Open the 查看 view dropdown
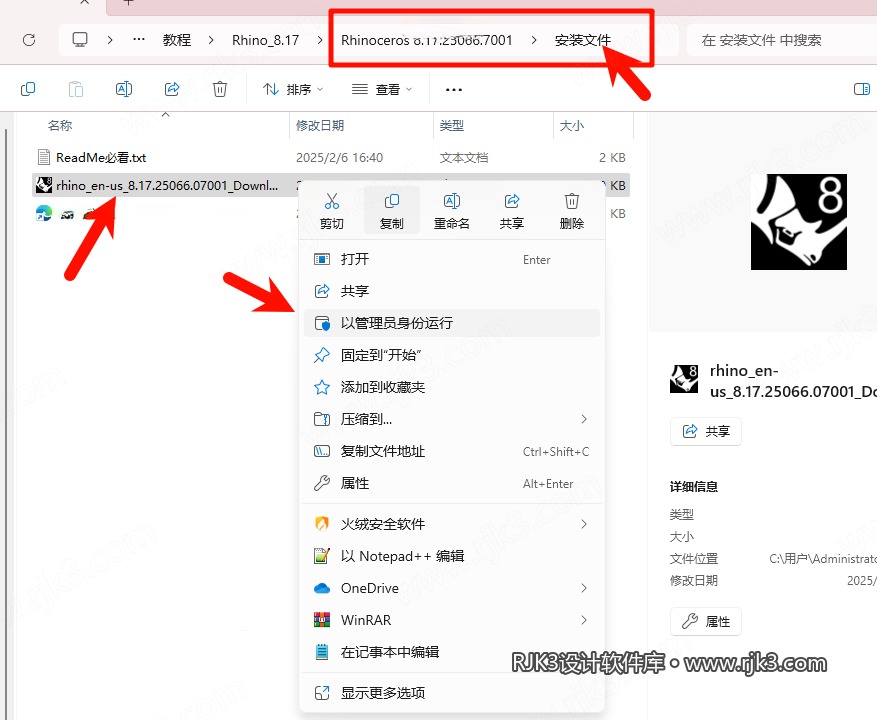This screenshot has width=877, height=720. (x=382, y=89)
